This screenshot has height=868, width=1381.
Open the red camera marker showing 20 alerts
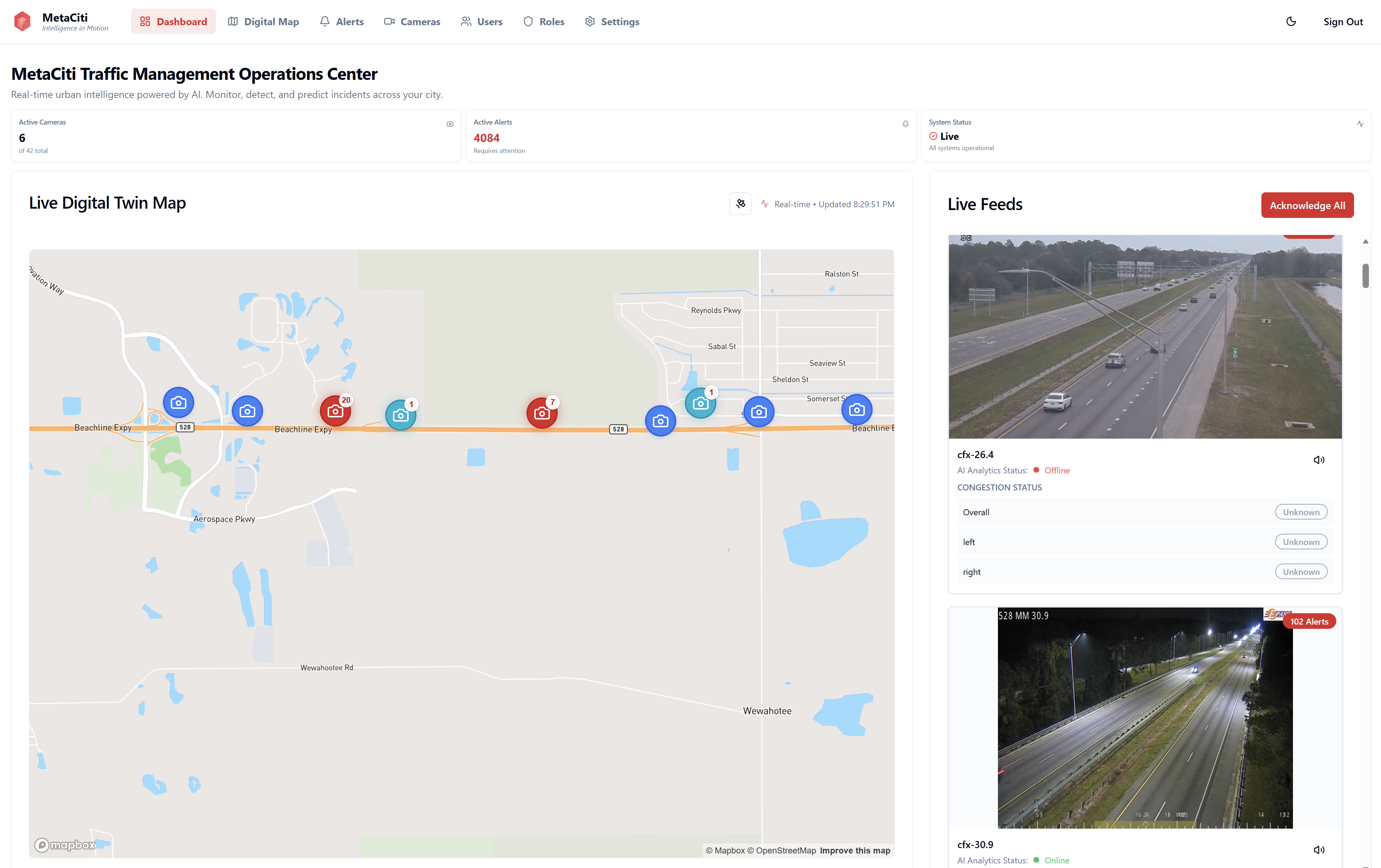pyautogui.click(x=335, y=411)
